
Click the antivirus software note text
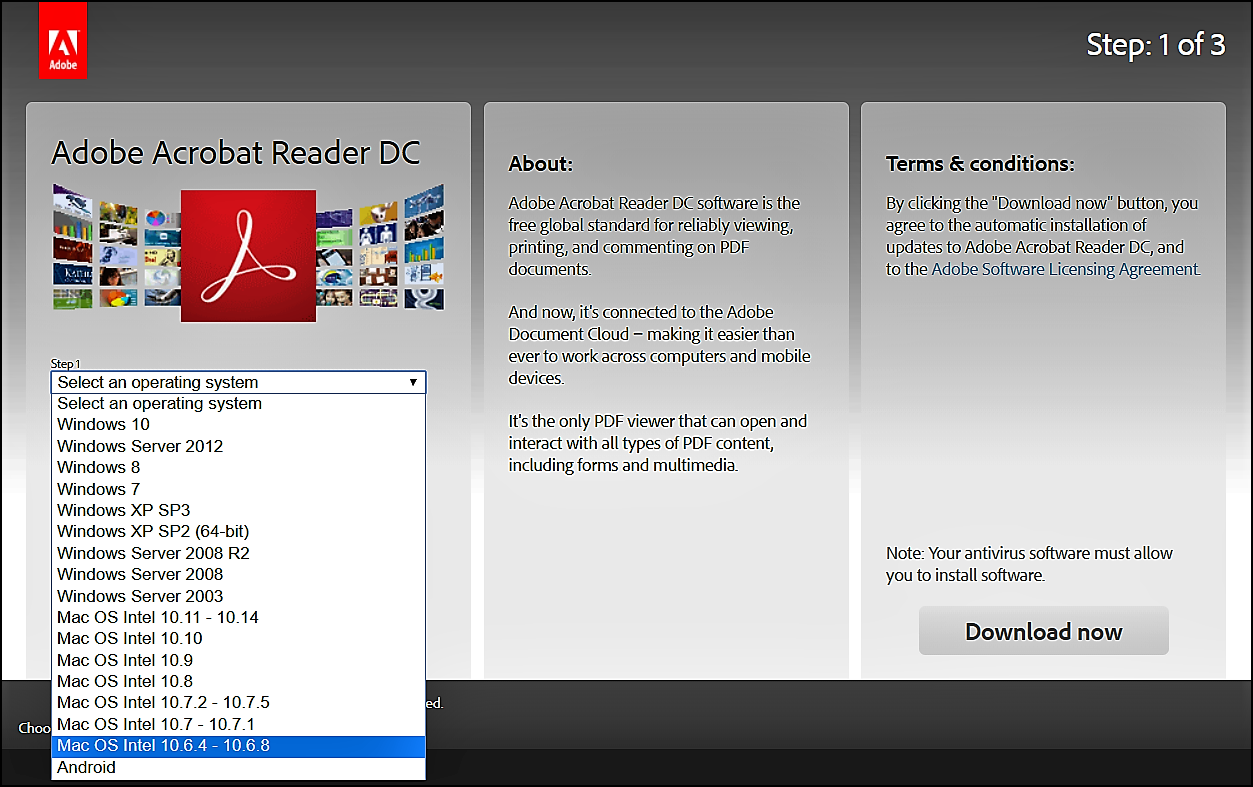tap(1029, 564)
